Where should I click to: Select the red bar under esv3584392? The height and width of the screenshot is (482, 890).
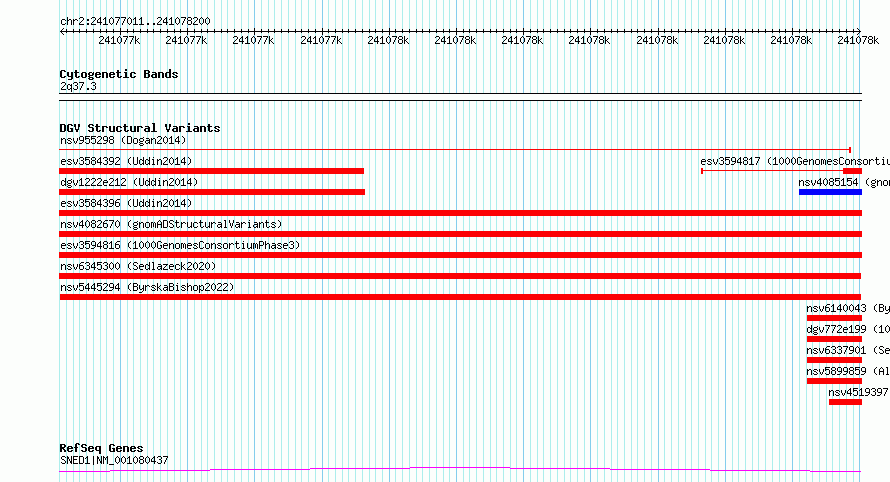click(x=212, y=171)
